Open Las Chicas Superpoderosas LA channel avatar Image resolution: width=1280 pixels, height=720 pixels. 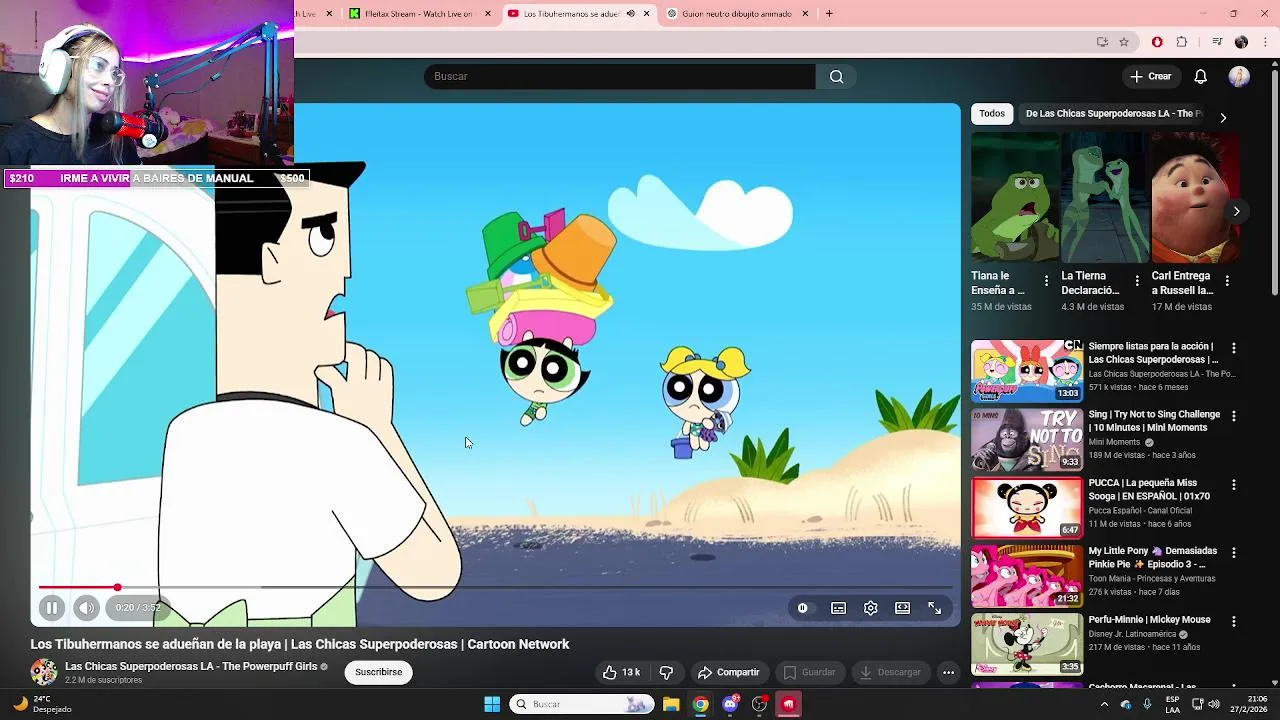(x=44, y=672)
